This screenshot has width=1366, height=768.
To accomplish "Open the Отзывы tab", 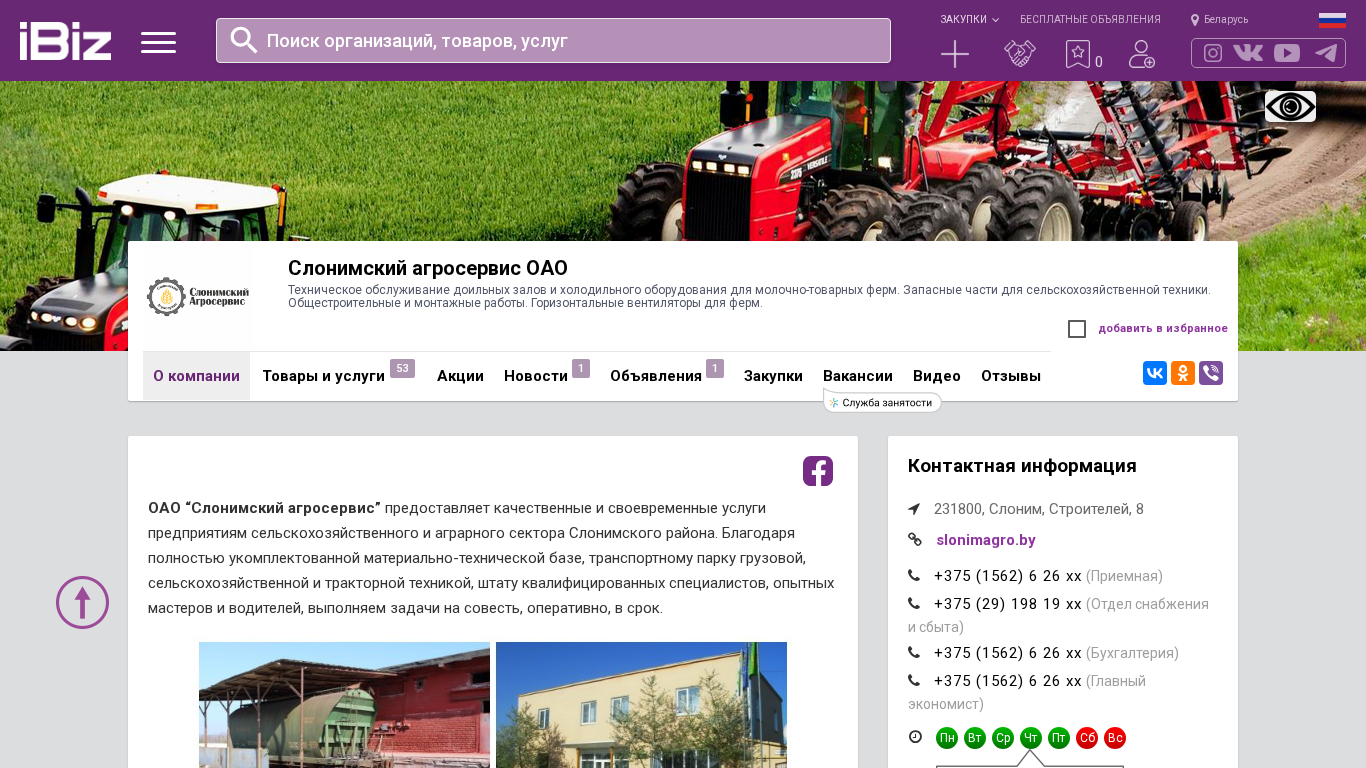I will coord(1011,376).
